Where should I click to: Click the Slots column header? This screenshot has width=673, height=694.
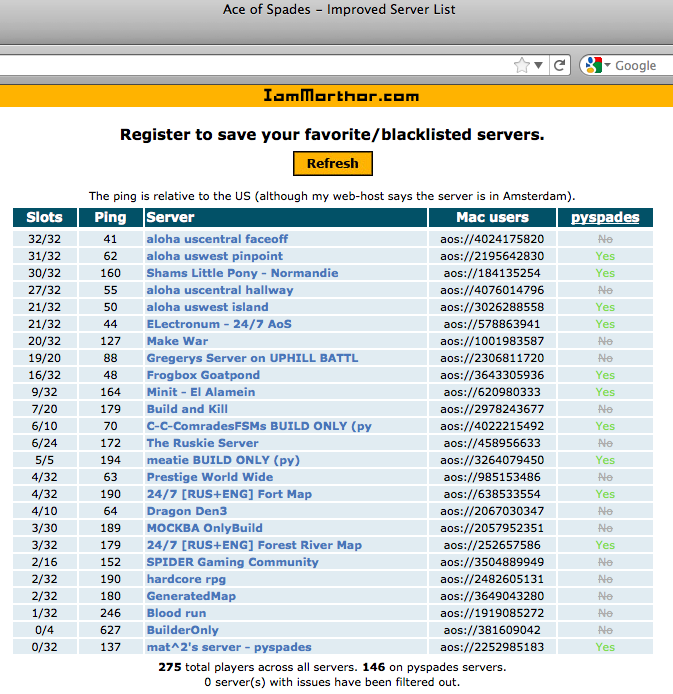click(x=45, y=217)
